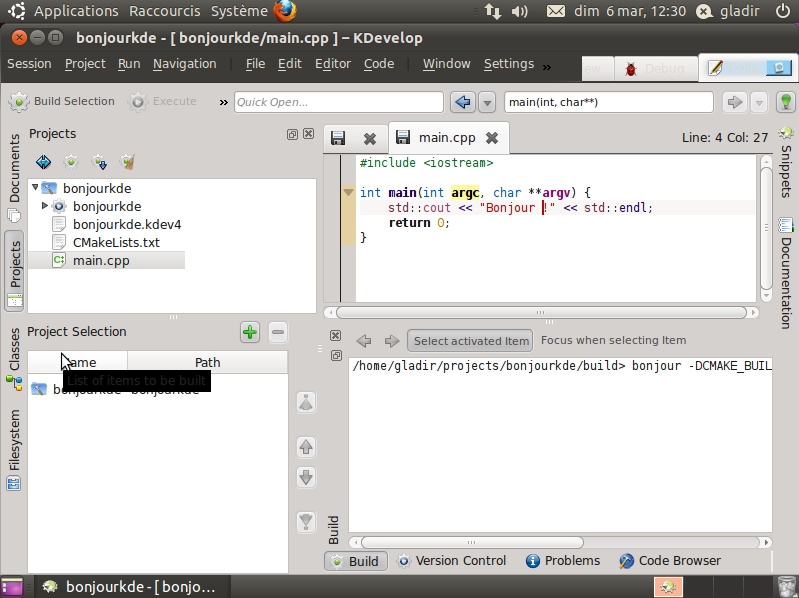The image size is (799, 598).
Task: Click into the Quick Open search field
Action: click(338, 102)
